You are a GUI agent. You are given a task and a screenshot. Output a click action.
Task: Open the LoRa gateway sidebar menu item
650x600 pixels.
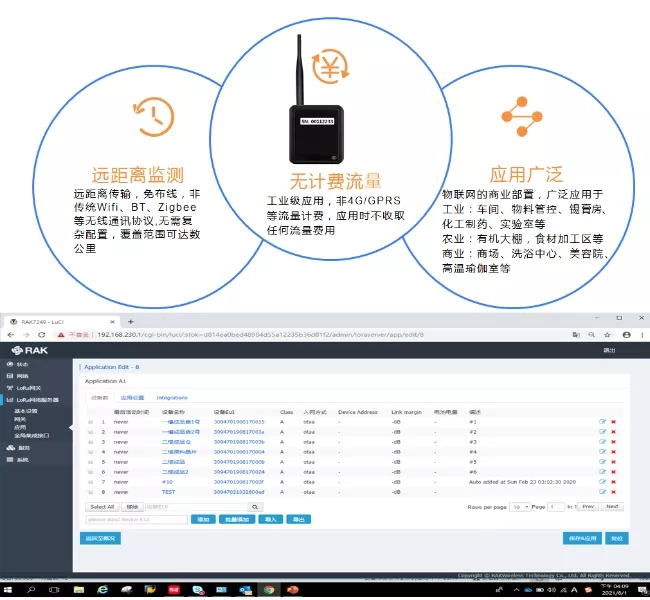tap(24, 388)
